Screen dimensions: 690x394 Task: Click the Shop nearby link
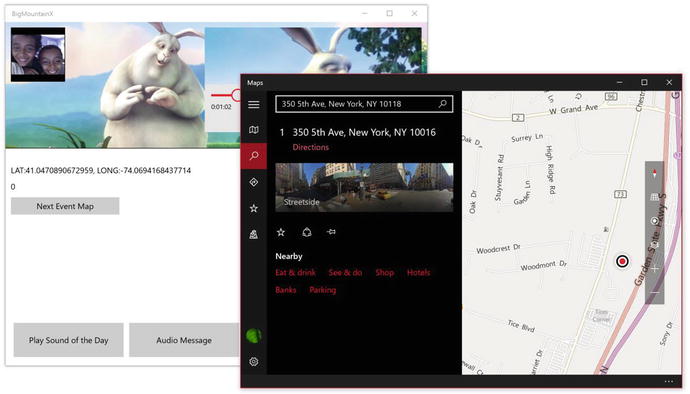pos(384,272)
